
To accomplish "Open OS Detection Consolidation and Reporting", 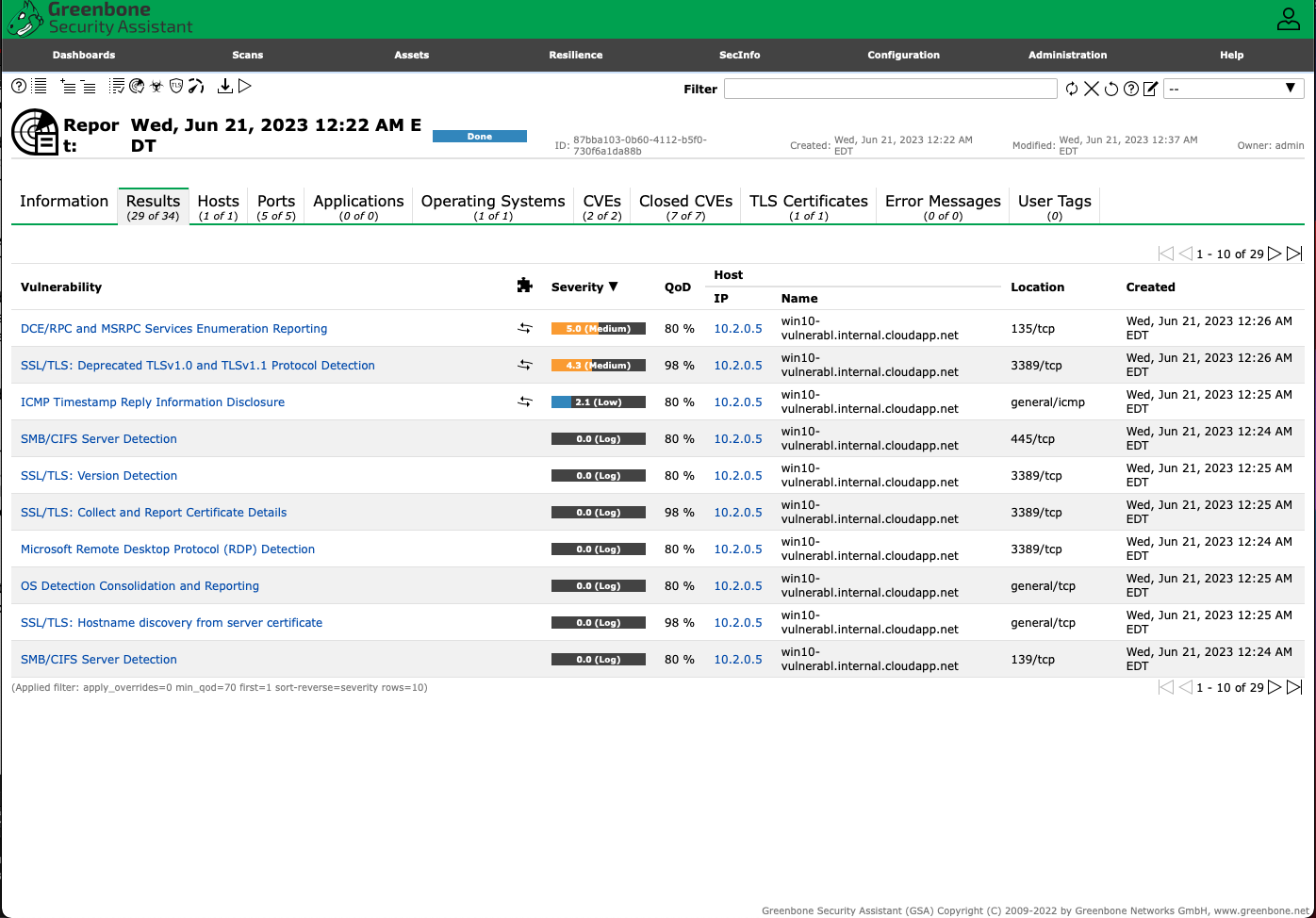I will pyautogui.click(x=140, y=586).
